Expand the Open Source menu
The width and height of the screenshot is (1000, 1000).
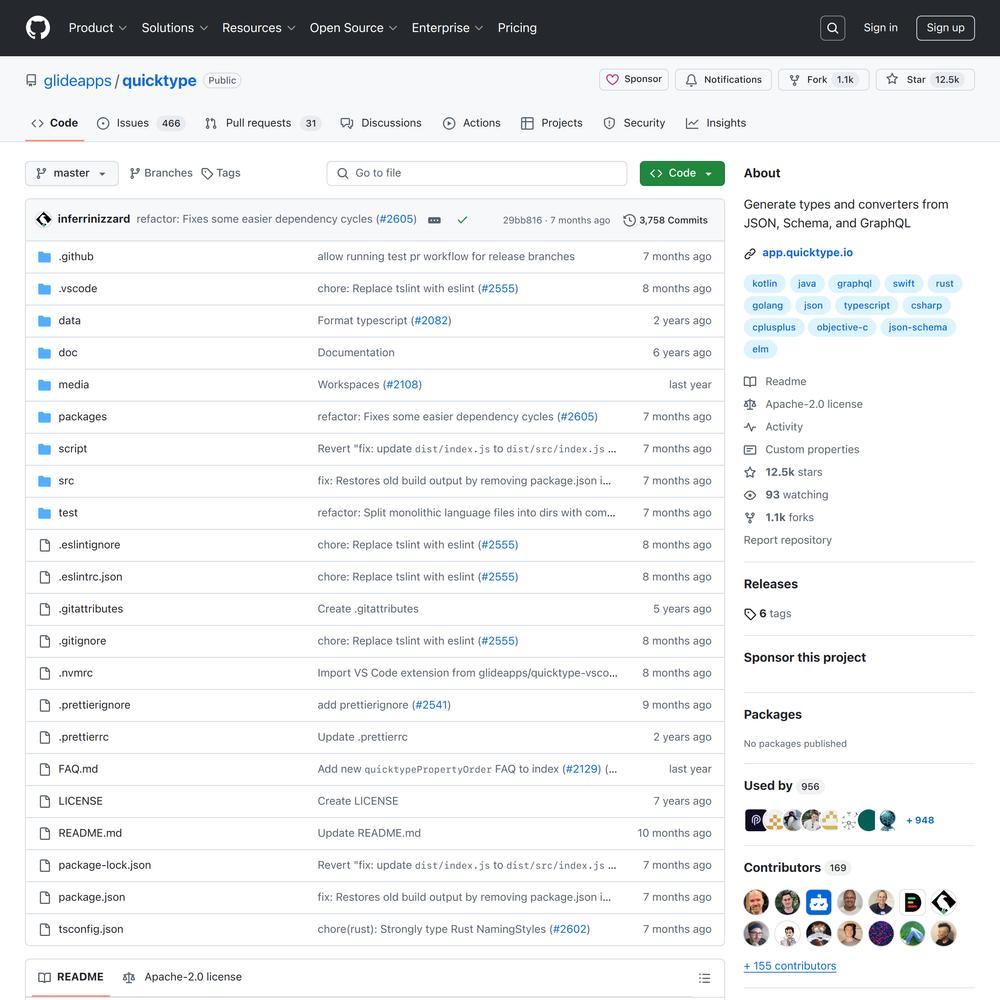point(353,28)
